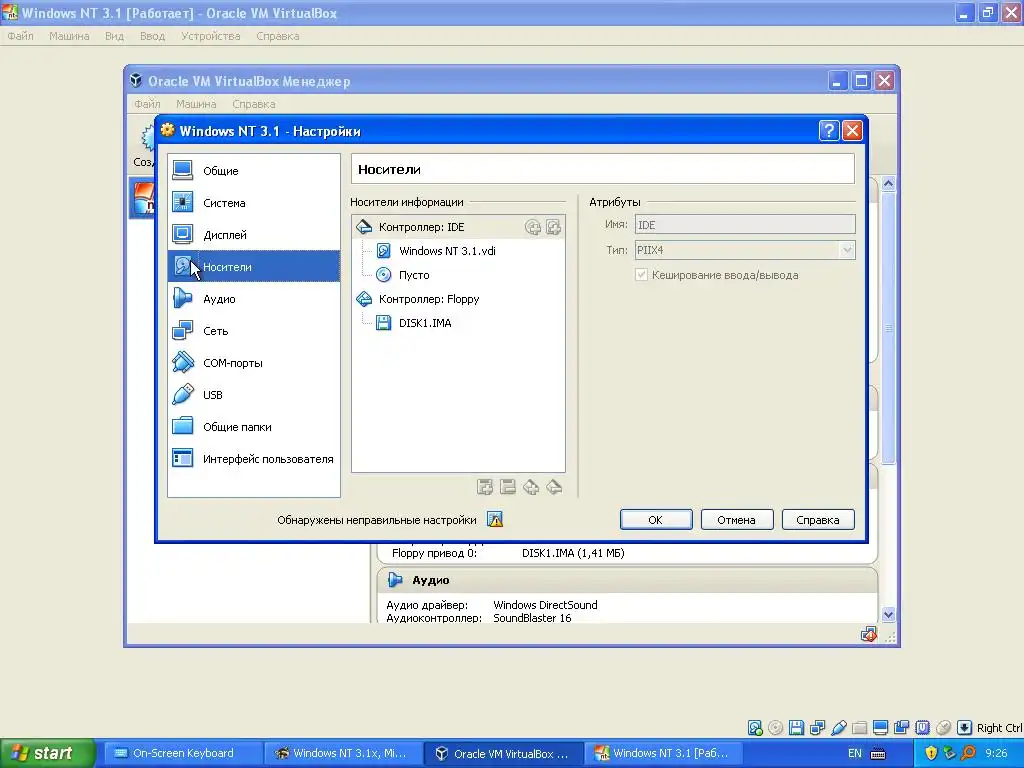1024x768 pixels.
Task: Click remove attachment icon below storage tree
Action: click(x=507, y=487)
